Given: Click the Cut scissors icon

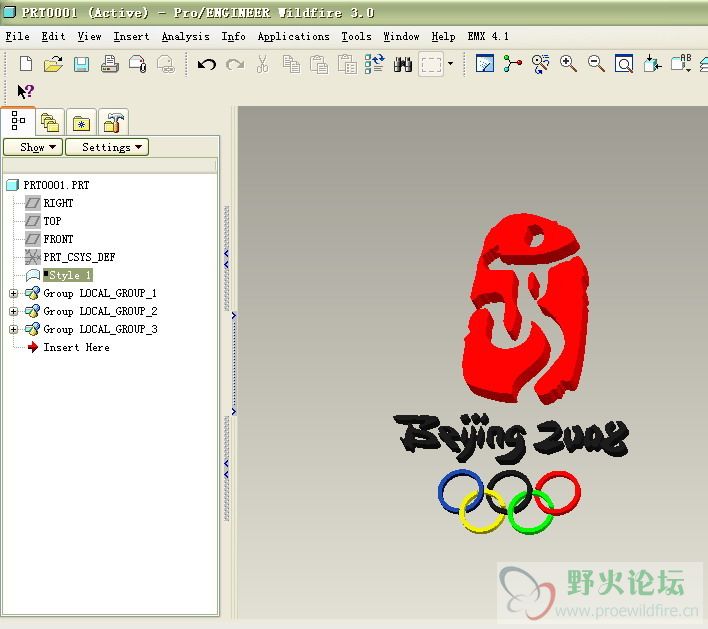Looking at the screenshot, I should point(262,64).
